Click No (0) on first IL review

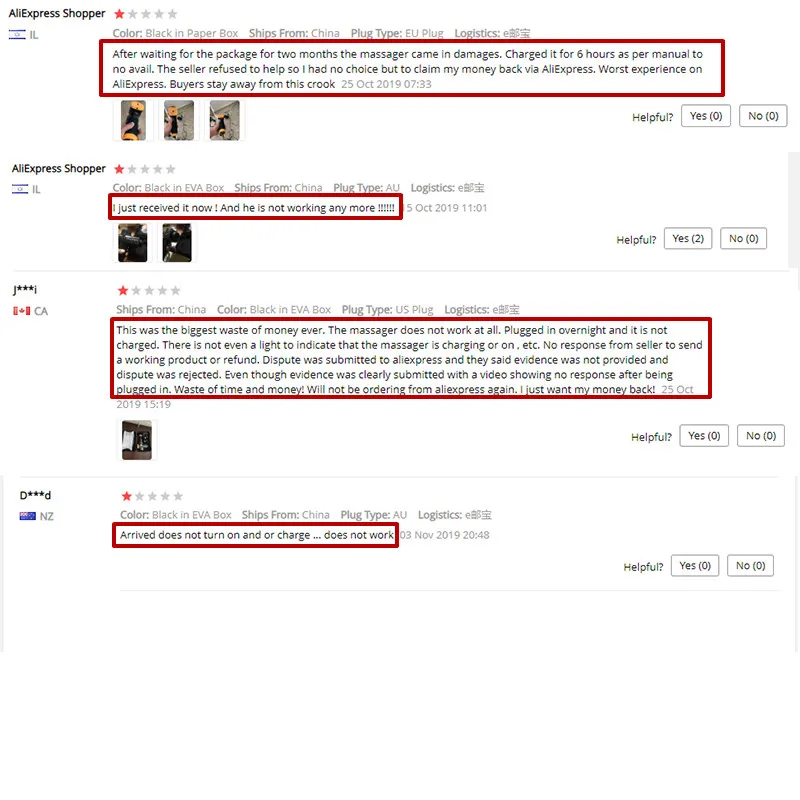(763, 116)
